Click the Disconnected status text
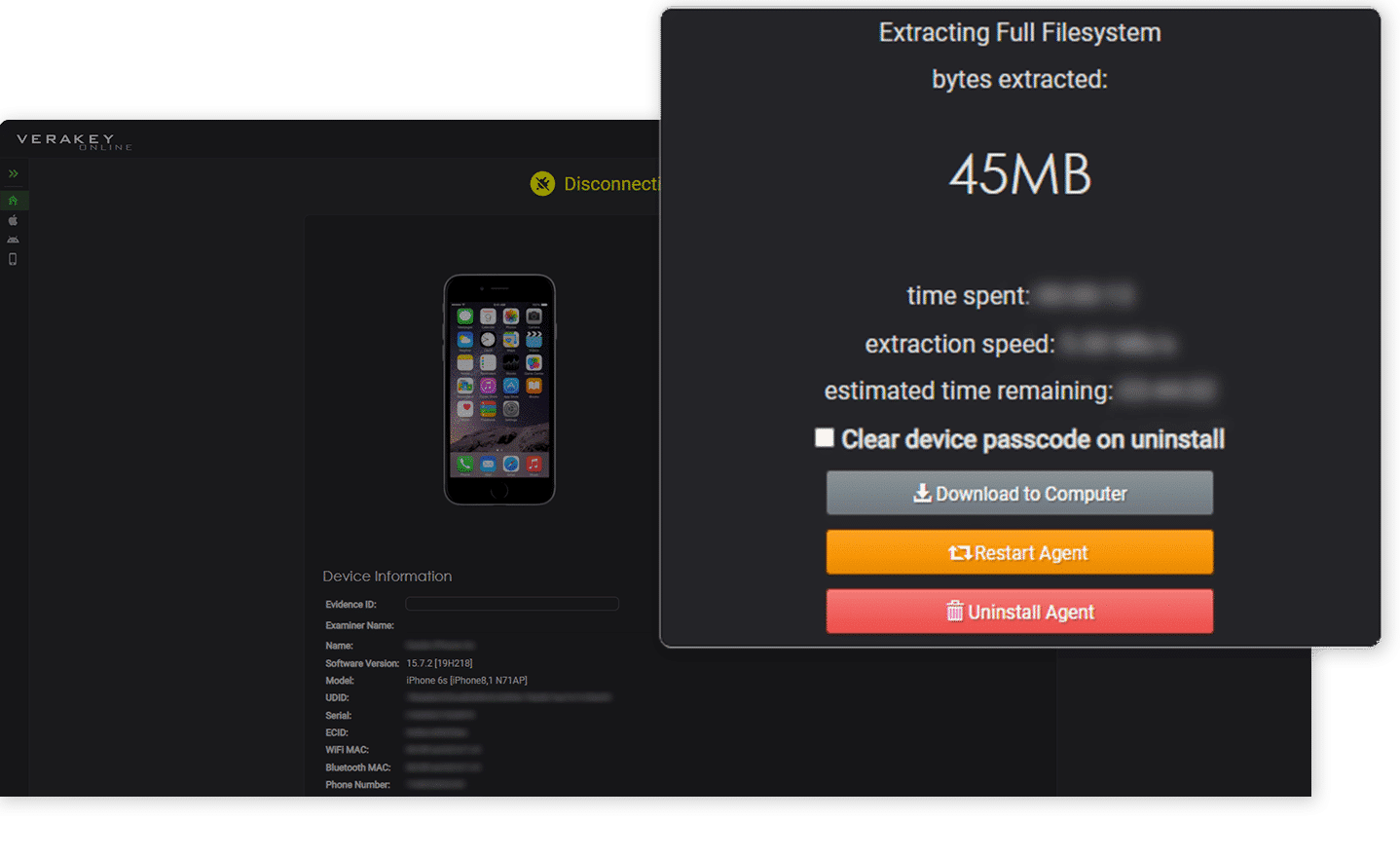The height and width of the screenshot is (857, 1400). pyautogui.click(x=611, y=184)
